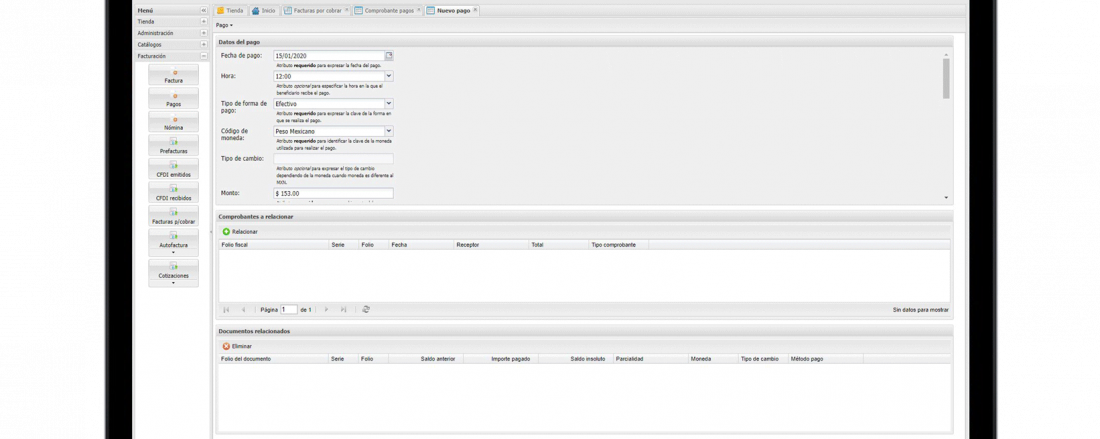Open the Pagos module button

173,100
